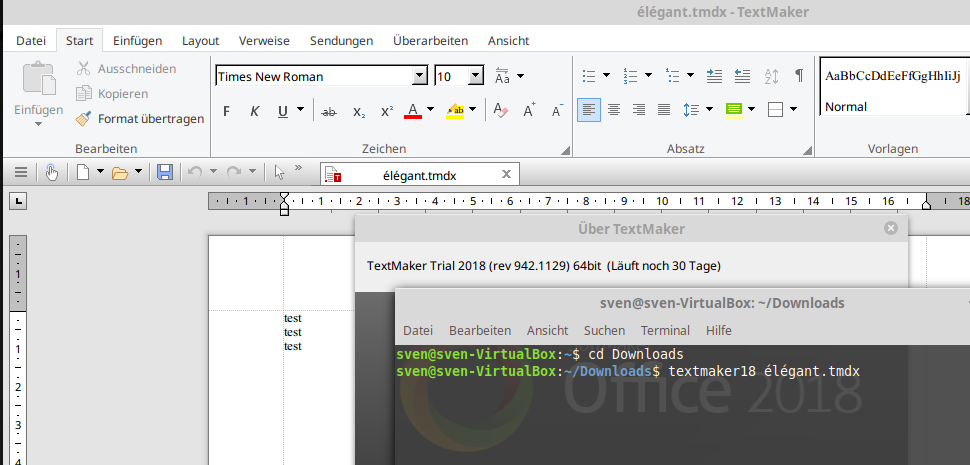Click open folder icon
This screenshot has width=970, height=465.
(120, 173)
